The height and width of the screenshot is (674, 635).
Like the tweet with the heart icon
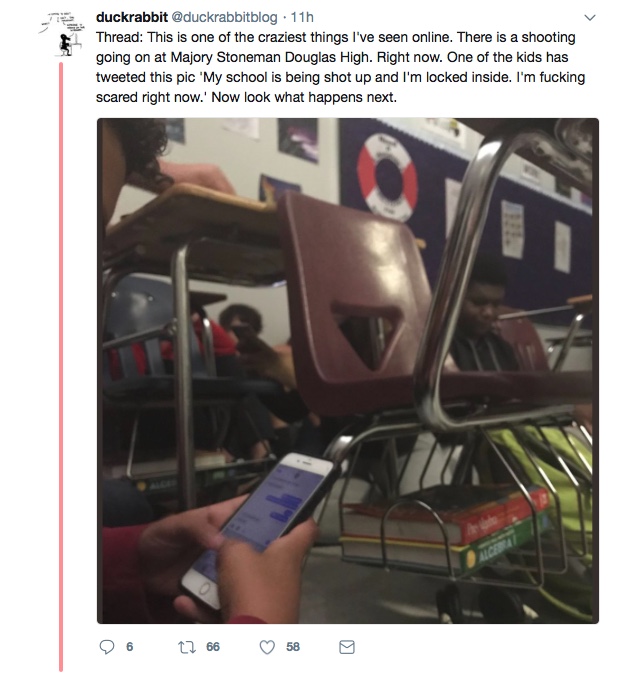(267, 647)
